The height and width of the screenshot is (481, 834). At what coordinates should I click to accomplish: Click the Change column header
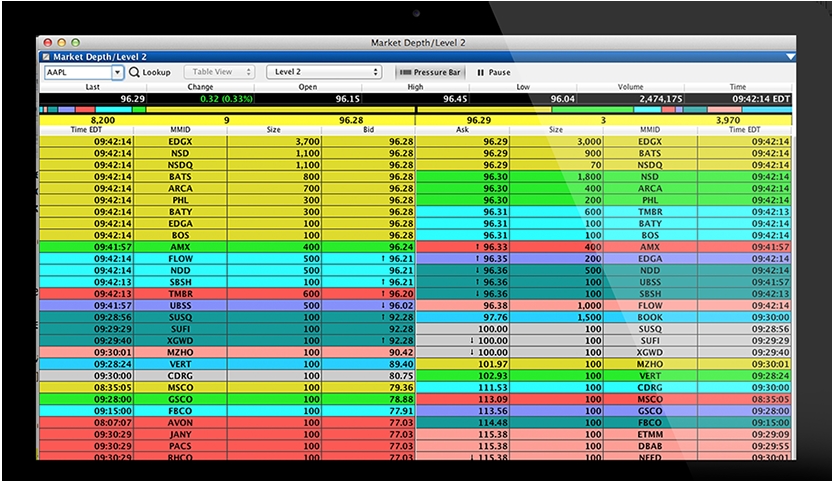[201, 87]
